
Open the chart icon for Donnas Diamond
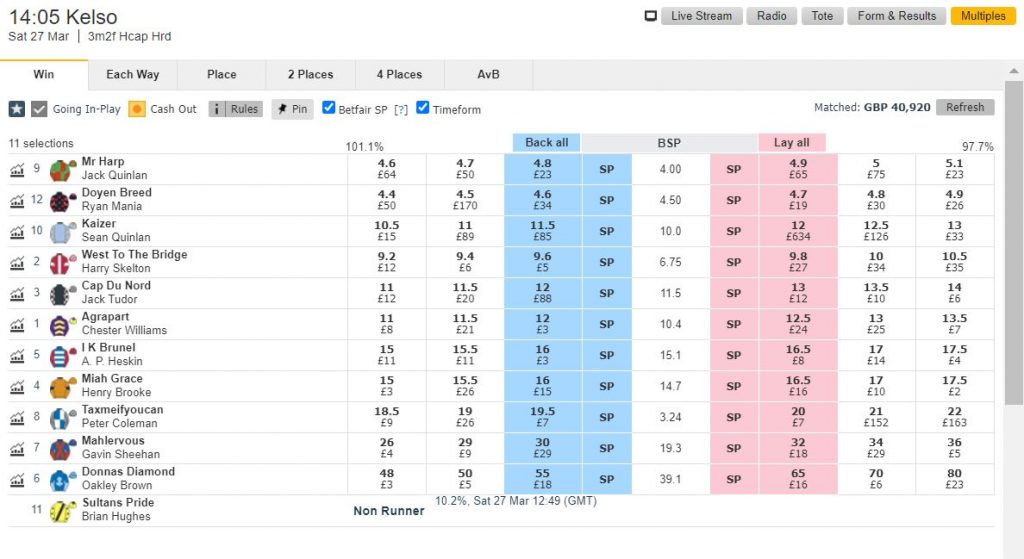coord(17,480)
